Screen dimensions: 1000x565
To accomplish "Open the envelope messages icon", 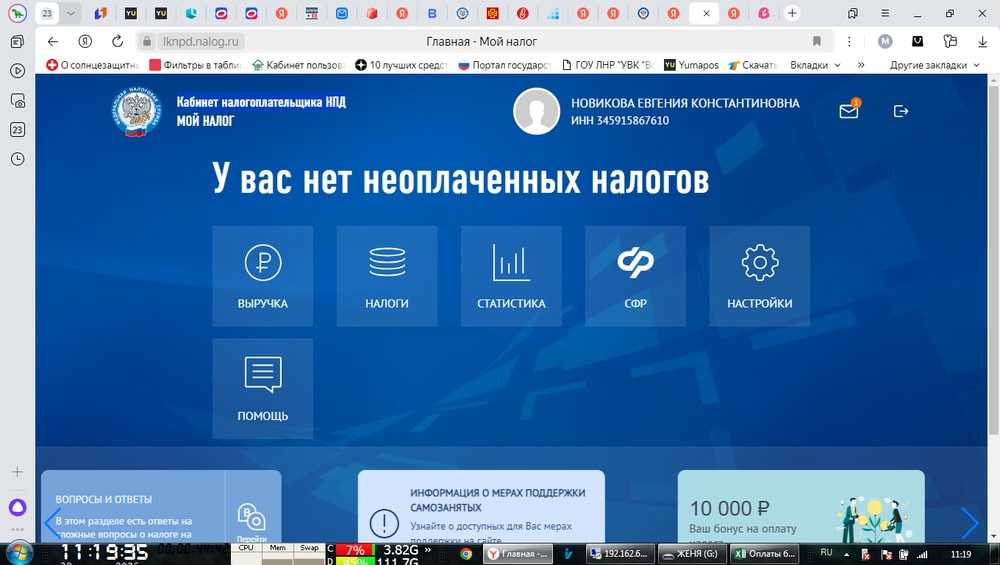I will [x=849, y=111].
